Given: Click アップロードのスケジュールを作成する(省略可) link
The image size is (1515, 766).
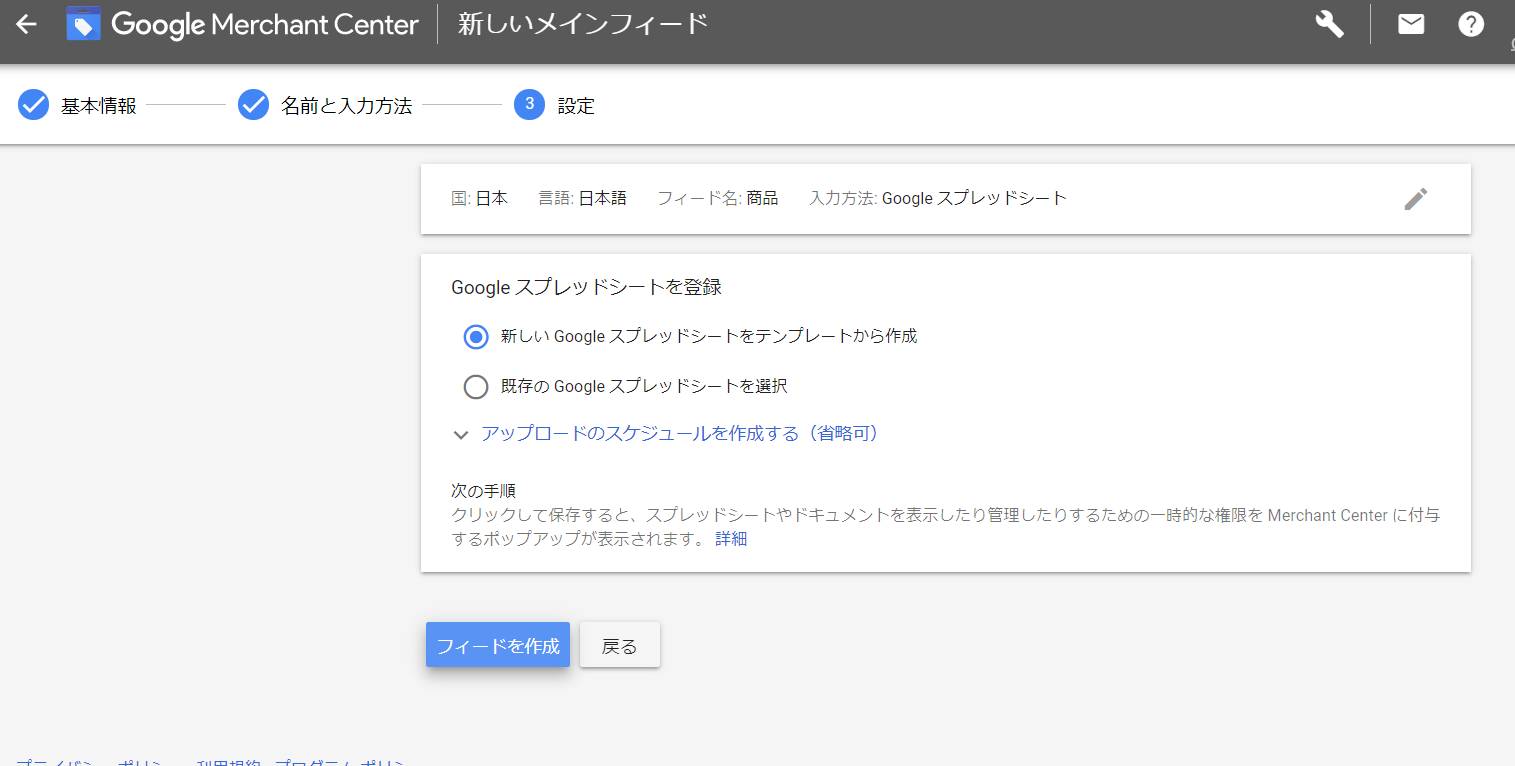Looking at the screenshot, I should tap(680, 434).
